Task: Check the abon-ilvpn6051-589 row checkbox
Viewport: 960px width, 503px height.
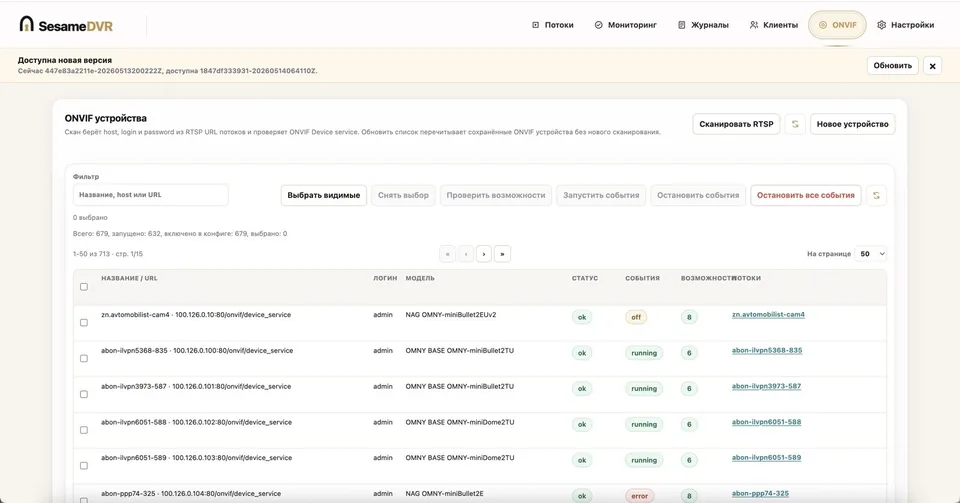Action: click(x=84, y=466)
